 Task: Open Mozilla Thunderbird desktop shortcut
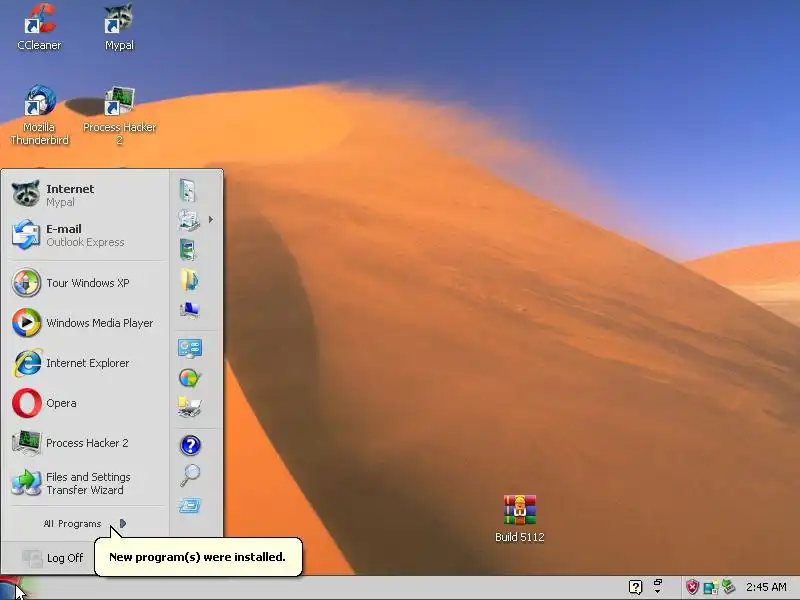click(x=39, y=115)
